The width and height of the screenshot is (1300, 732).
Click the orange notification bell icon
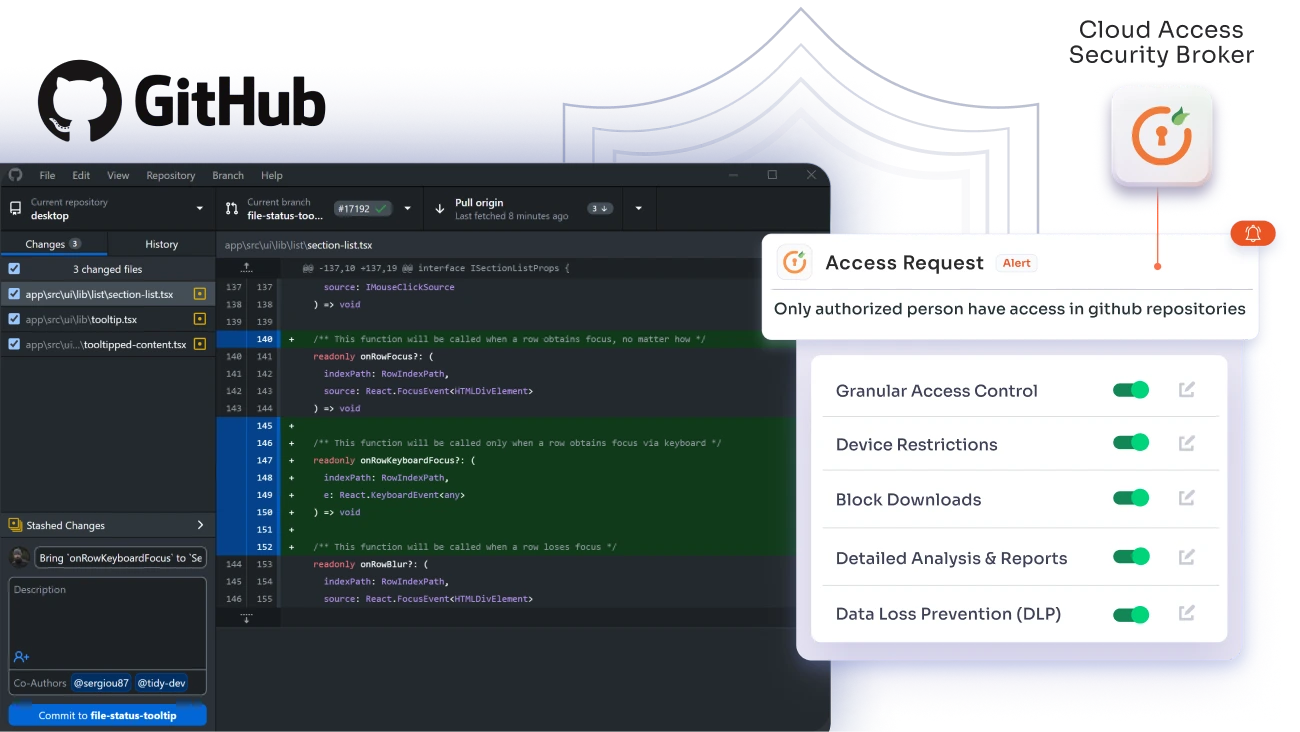click(x=1253, y=232)
